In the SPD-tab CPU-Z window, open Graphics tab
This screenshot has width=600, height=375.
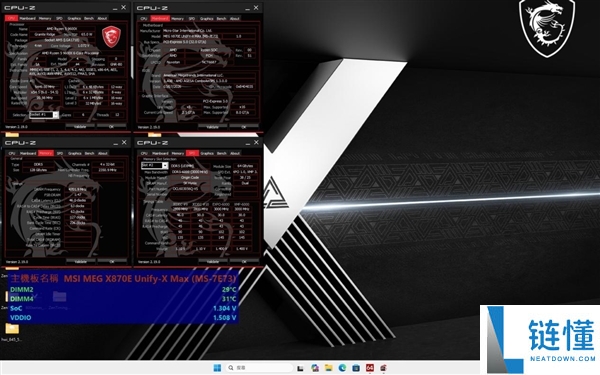click(207, 153)
